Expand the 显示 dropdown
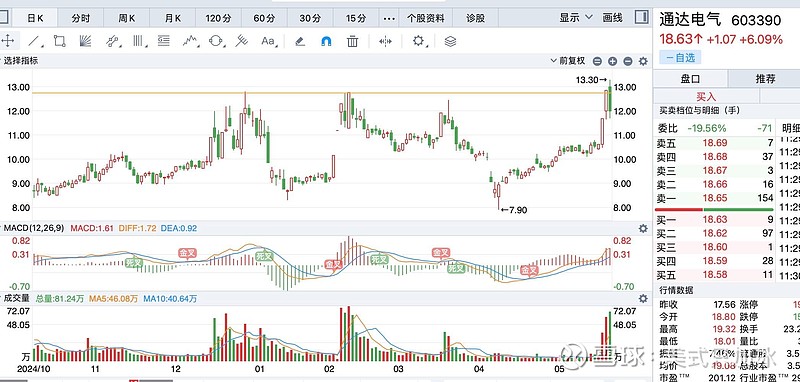Image resolution: width=800 pixels, height=382 pixels. click(x=576, y=18)
